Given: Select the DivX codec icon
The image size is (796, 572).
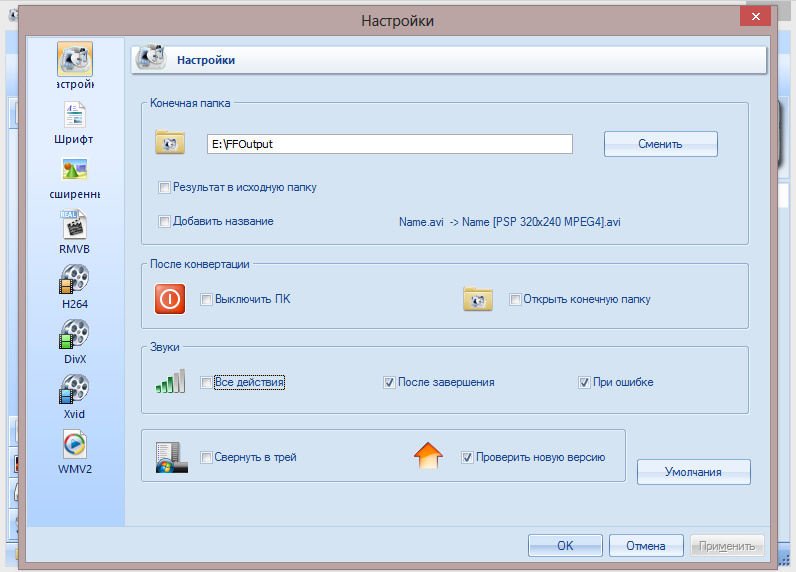Looking at the screenshot, I should [x=75, y=336].
